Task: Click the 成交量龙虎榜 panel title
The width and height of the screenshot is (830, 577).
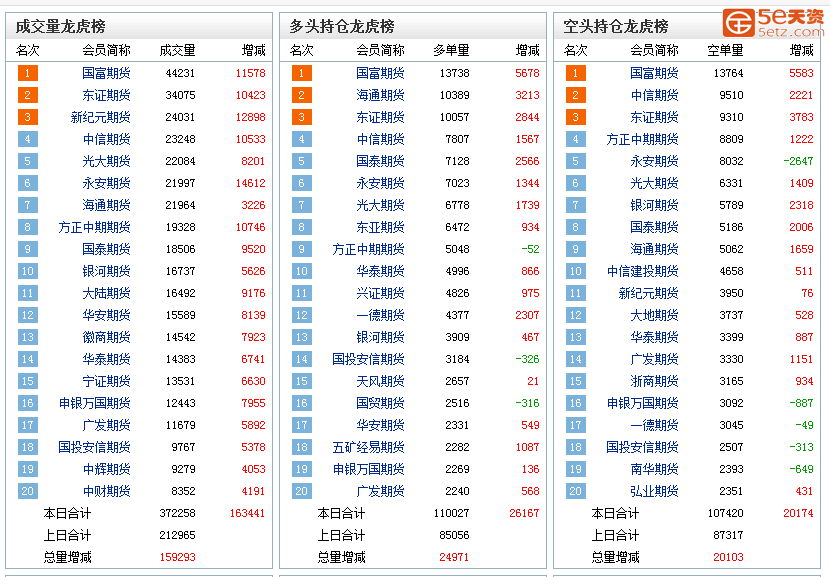Action: (x=60, y=26)
